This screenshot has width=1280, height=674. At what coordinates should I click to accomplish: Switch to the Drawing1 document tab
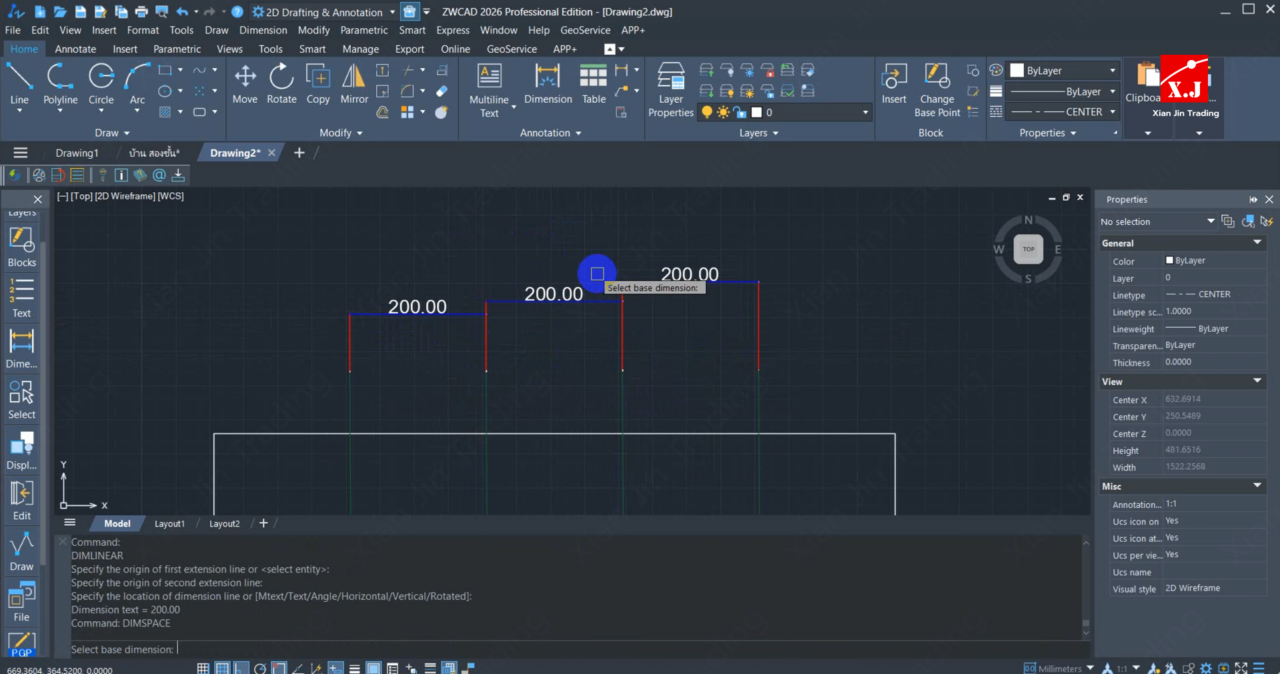[77, 153]
